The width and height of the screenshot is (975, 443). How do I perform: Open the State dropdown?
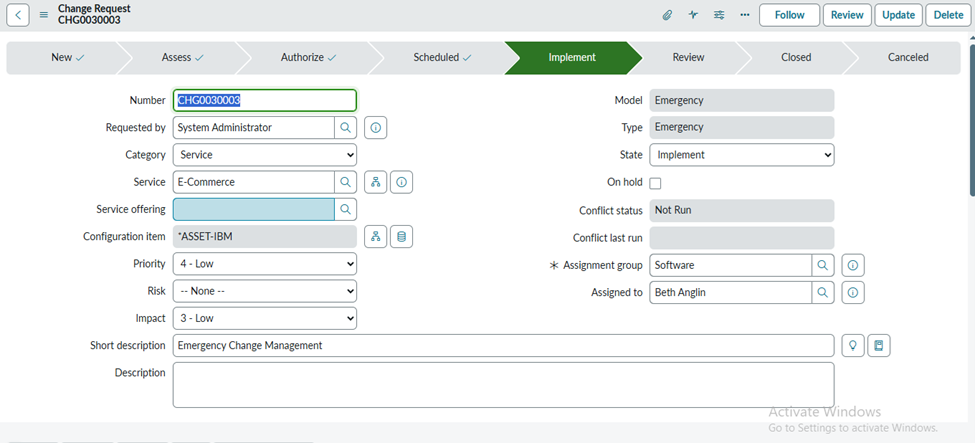pyautogui.click(x=742, y=155)
